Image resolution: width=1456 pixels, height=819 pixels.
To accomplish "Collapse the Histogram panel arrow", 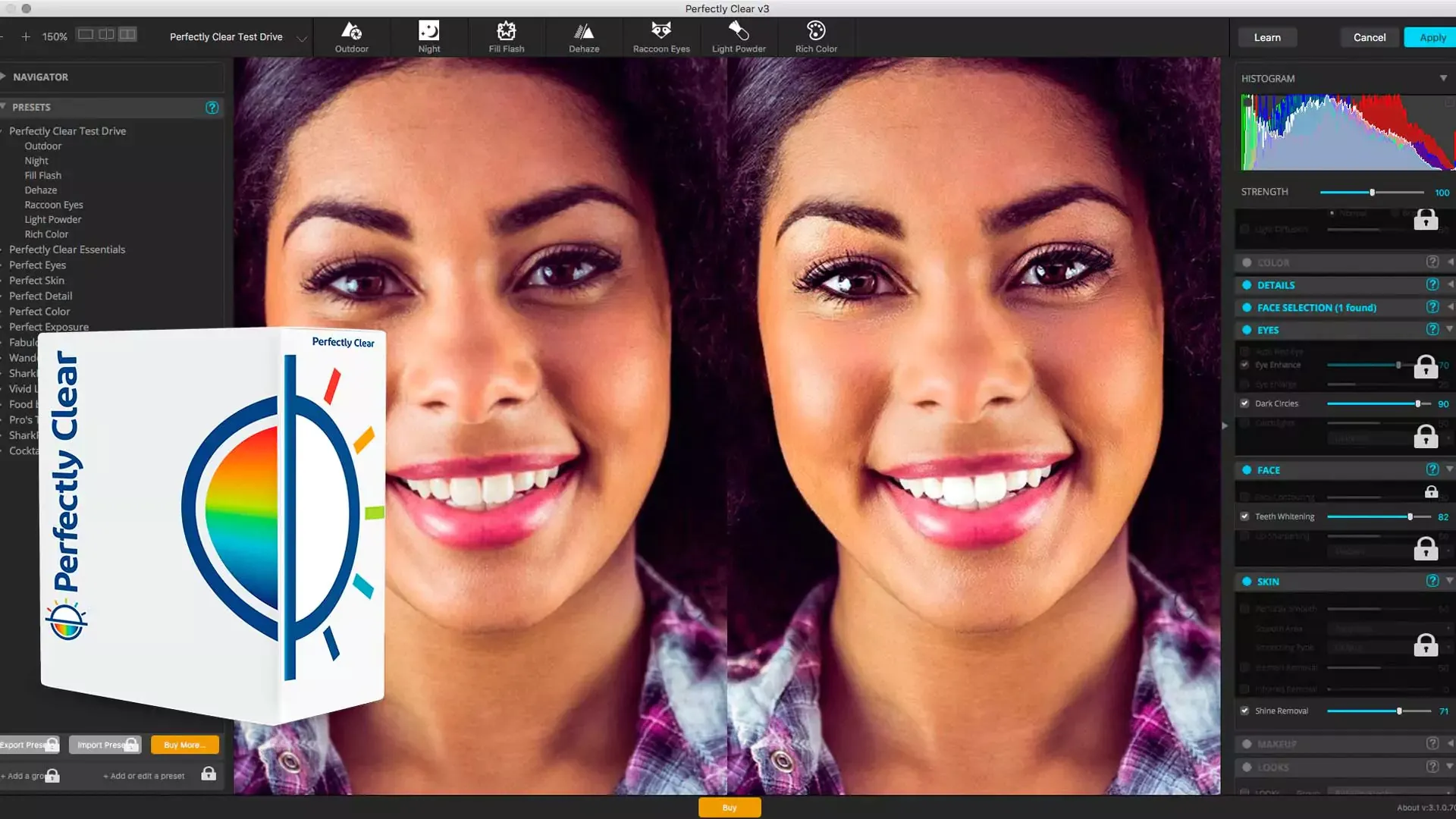I will coord(1443,78).
